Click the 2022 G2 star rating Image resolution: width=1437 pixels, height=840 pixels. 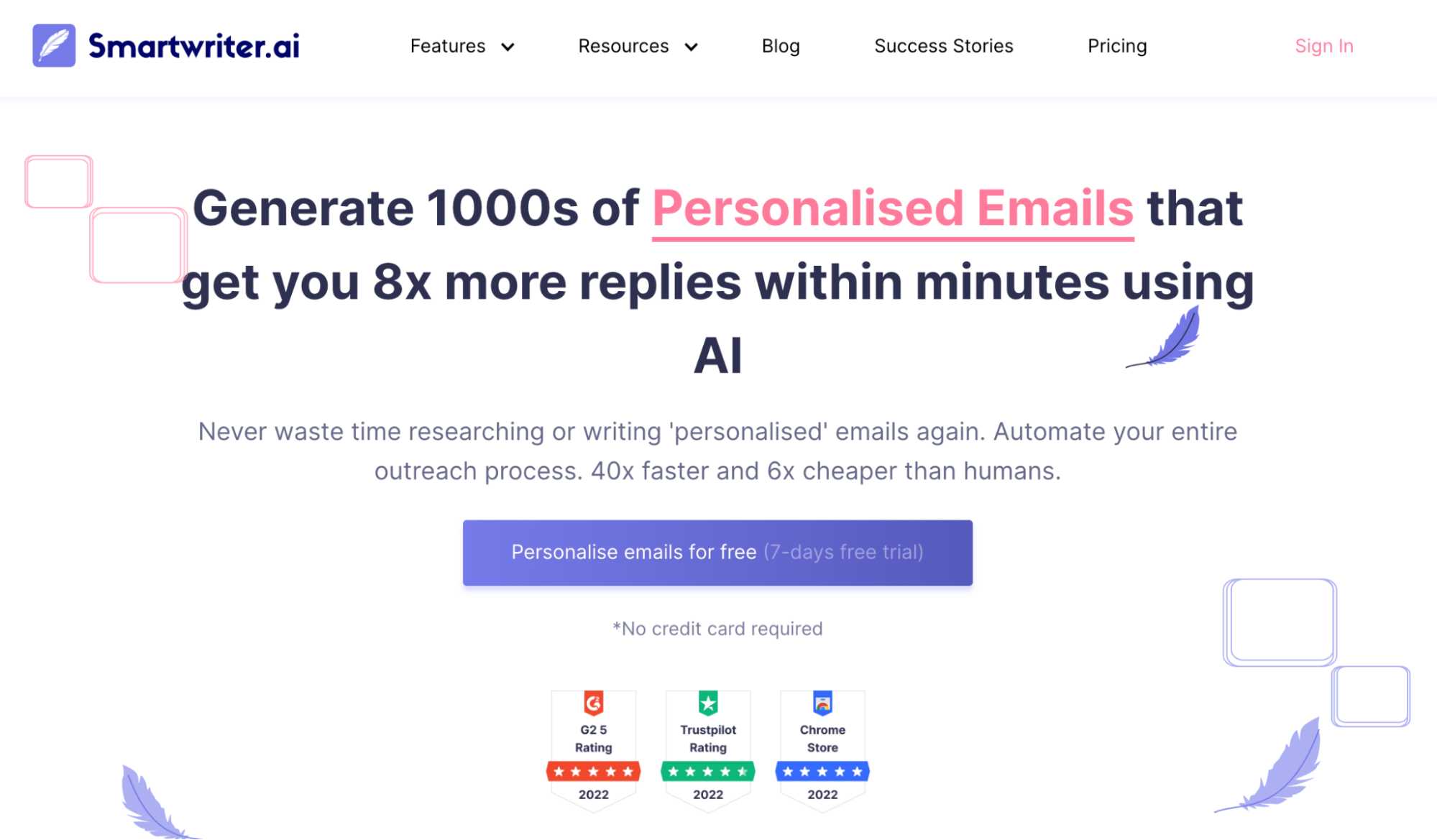click(x=592, y=770)
